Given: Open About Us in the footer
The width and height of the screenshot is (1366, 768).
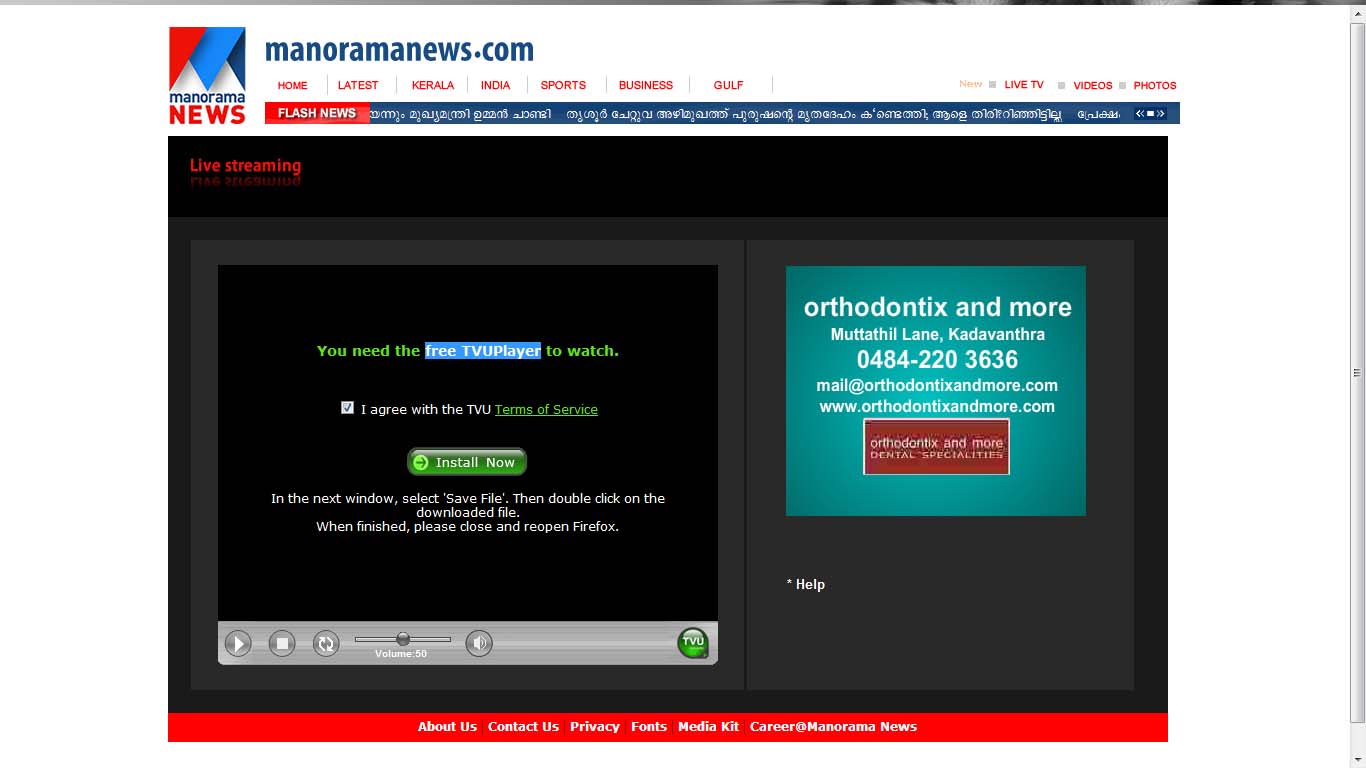Looking at the screenshot, I should [x=447, y=727].
